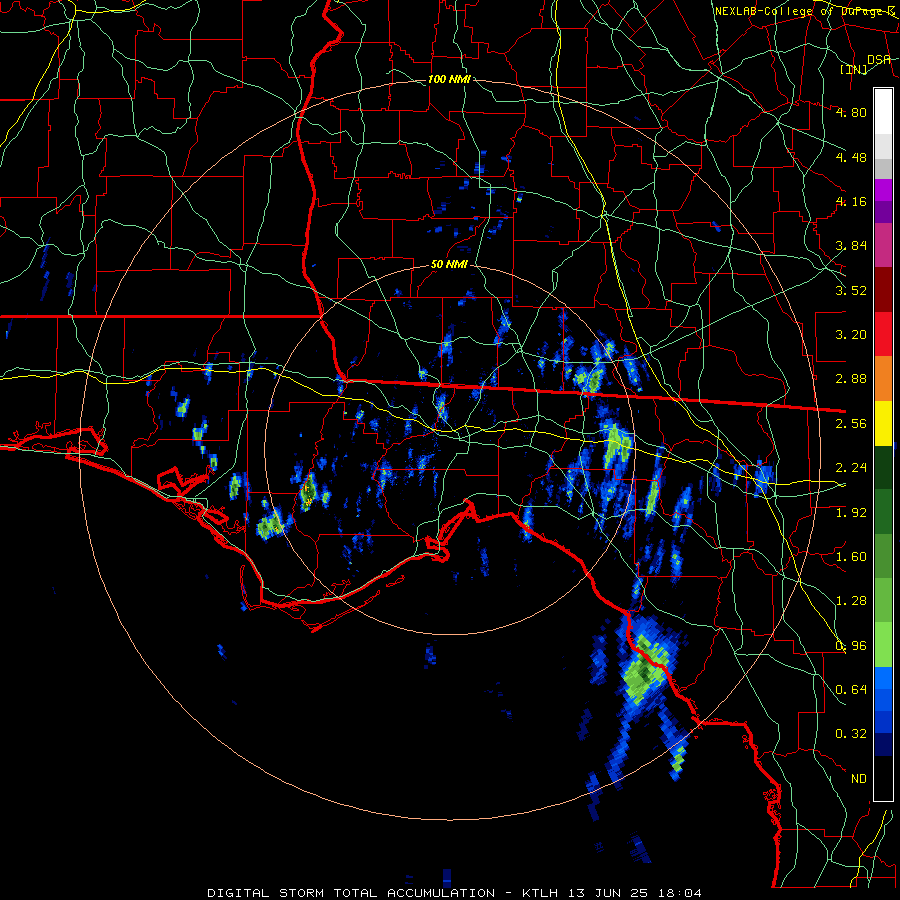Pick the pink swatch beside 3.84

click(883, 246)
